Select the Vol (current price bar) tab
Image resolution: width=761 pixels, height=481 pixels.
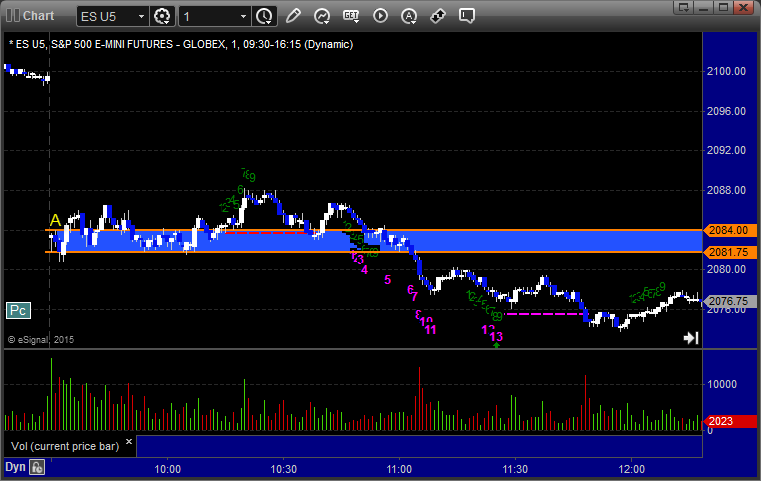(x=64, y=446)
